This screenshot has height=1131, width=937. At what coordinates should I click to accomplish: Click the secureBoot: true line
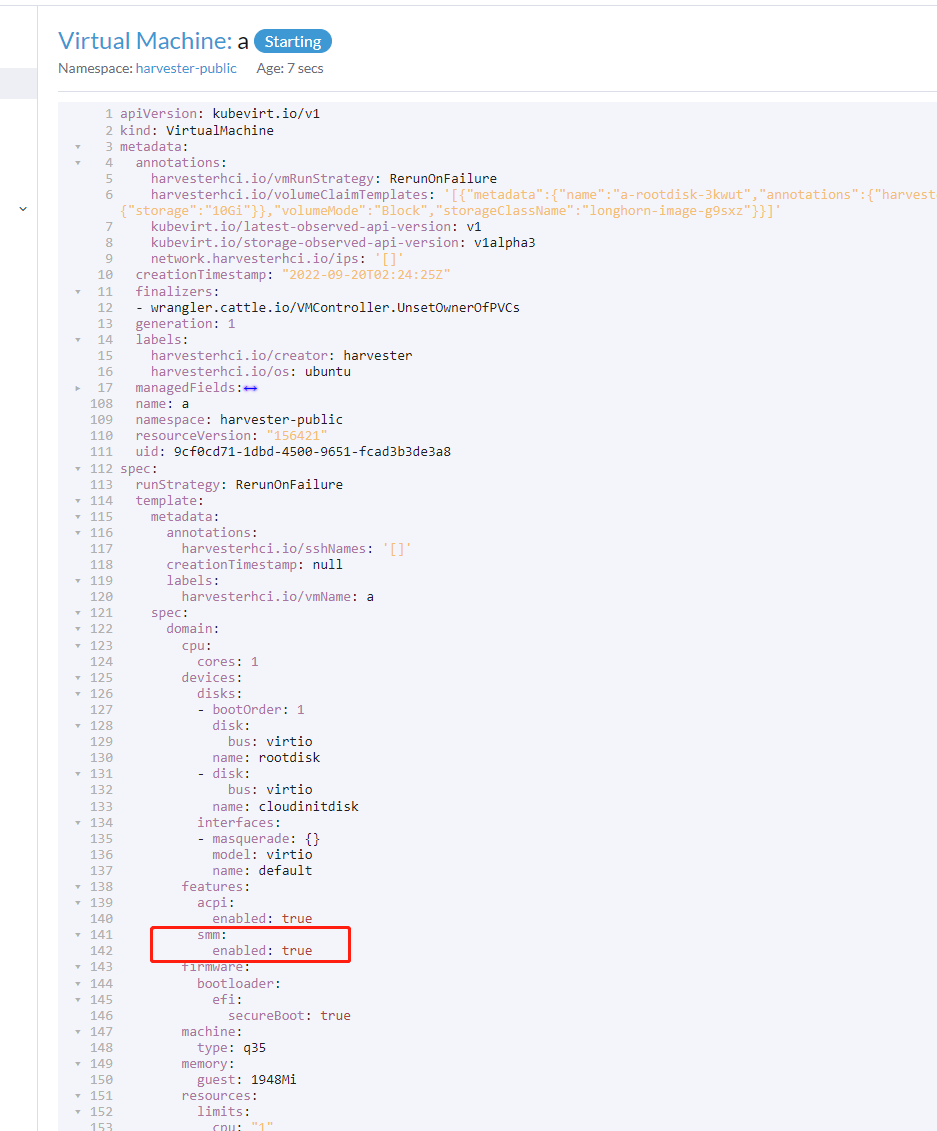289,1015
